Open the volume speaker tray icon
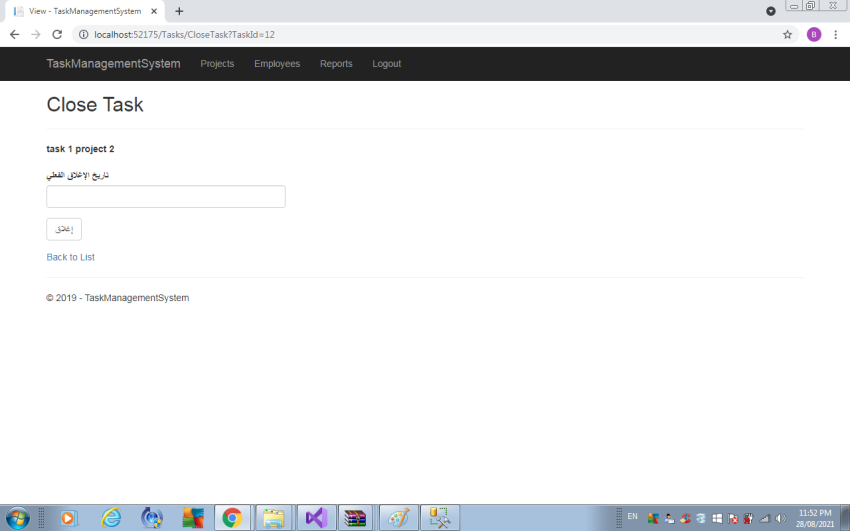 coord(781,519)
